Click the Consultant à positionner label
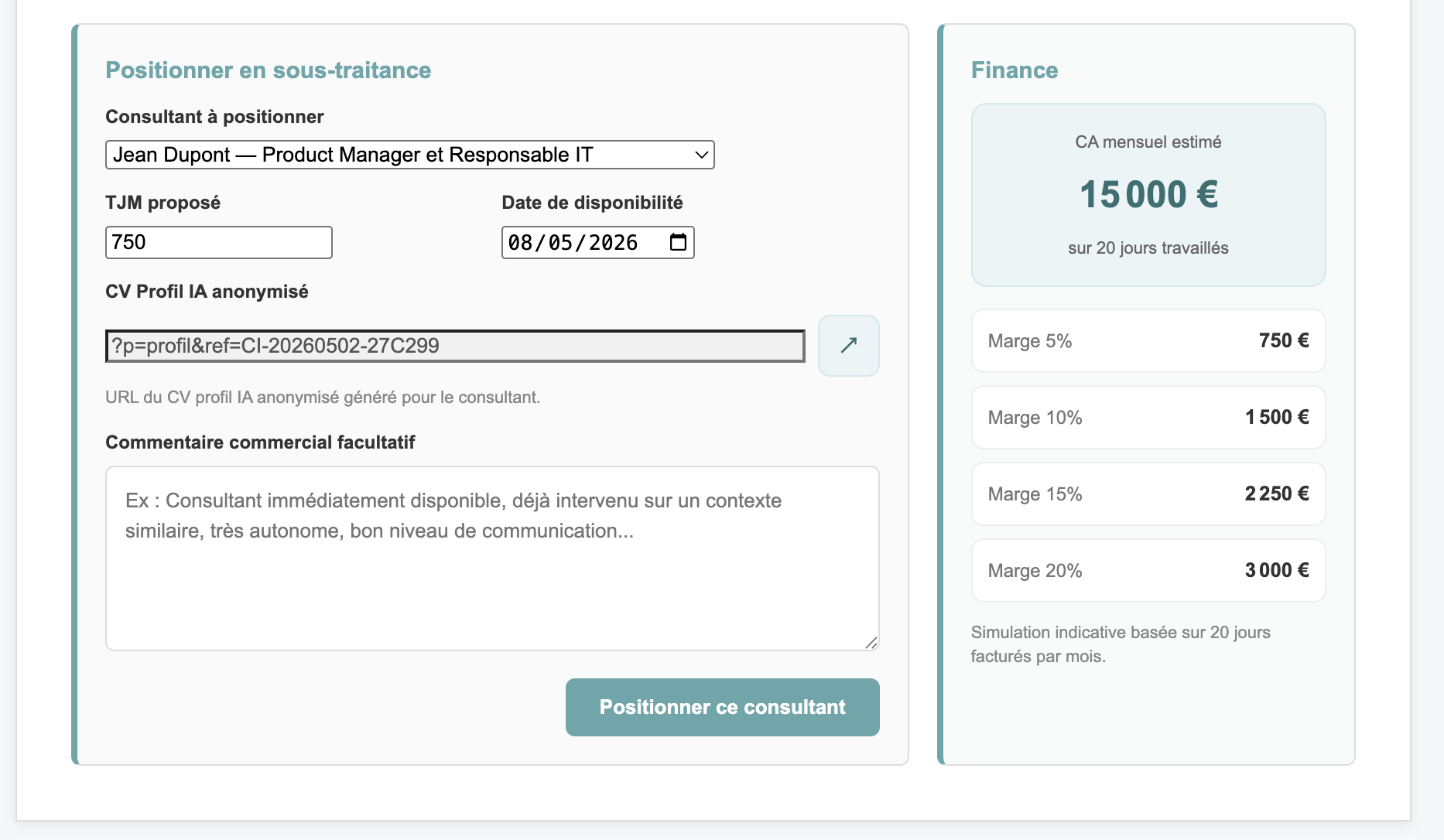1444x840 pixels. 214,117
